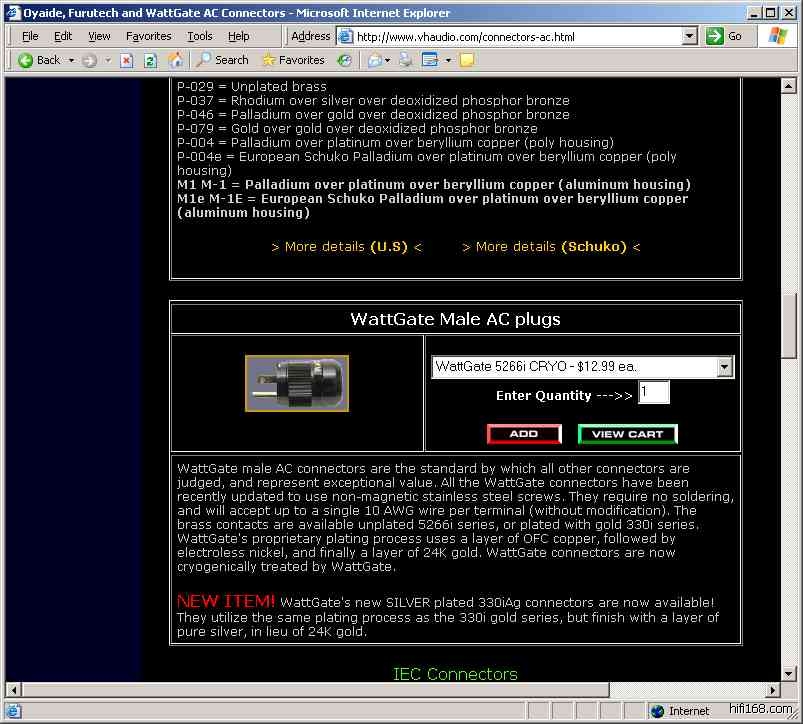The width and height of the screenshot is (803, 724).
Task: Open the View menu
Action: click(x=99, y=36)
